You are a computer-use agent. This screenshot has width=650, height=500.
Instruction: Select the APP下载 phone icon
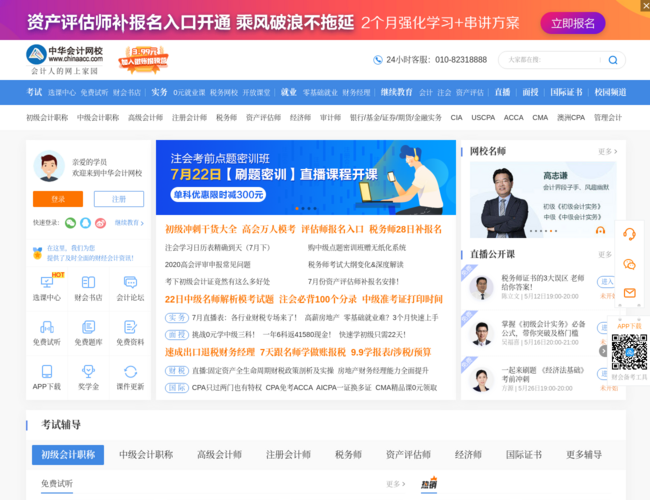46,371
